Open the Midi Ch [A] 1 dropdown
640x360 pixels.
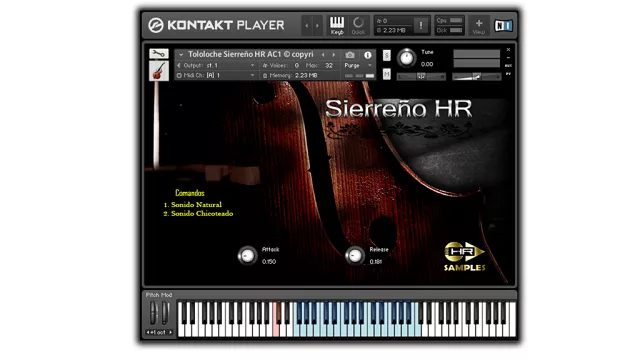tap(217, 75)
